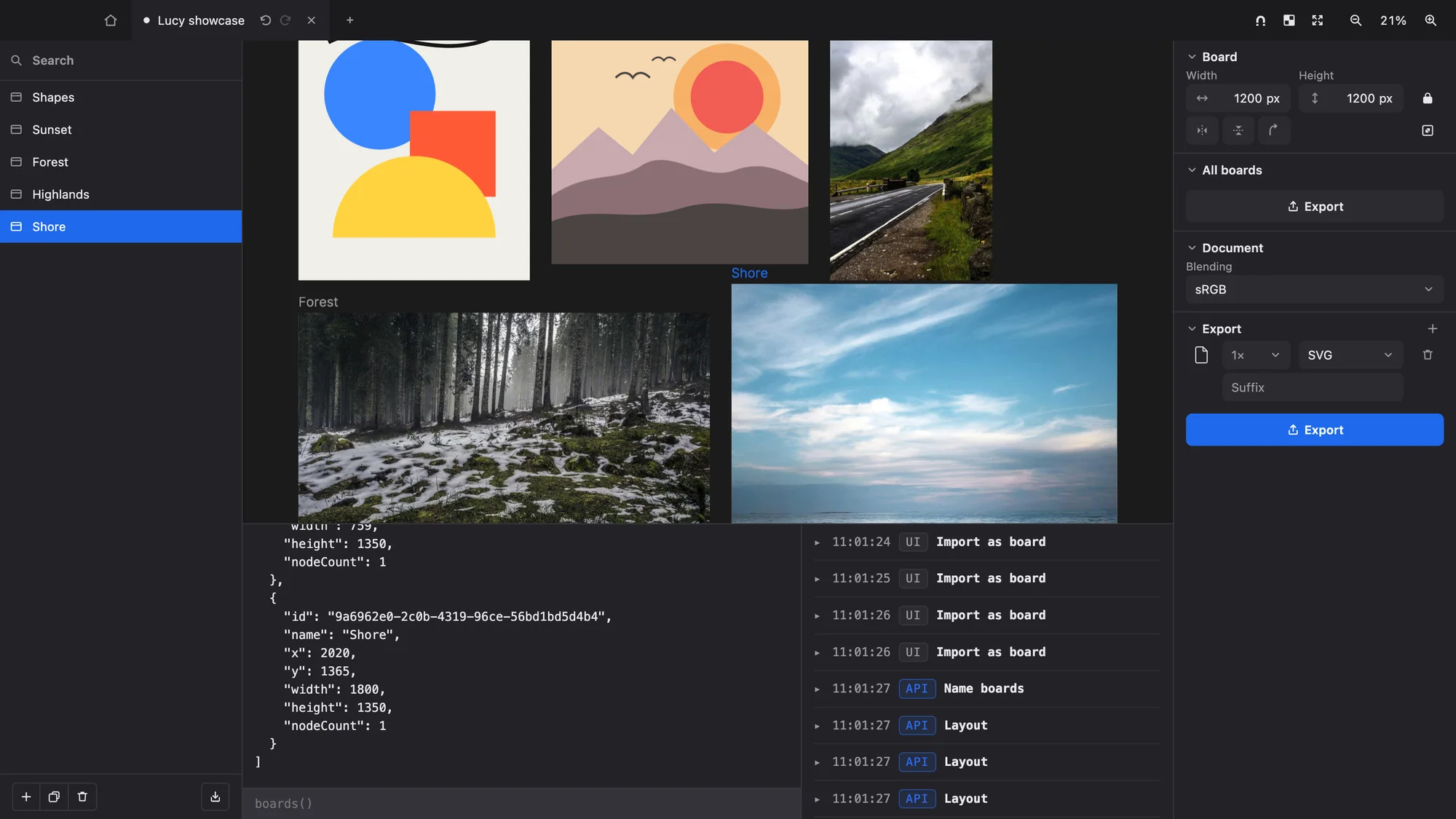Open a new document tab
This screenshot has width=1456, height=819.
(x=349, y=20)
